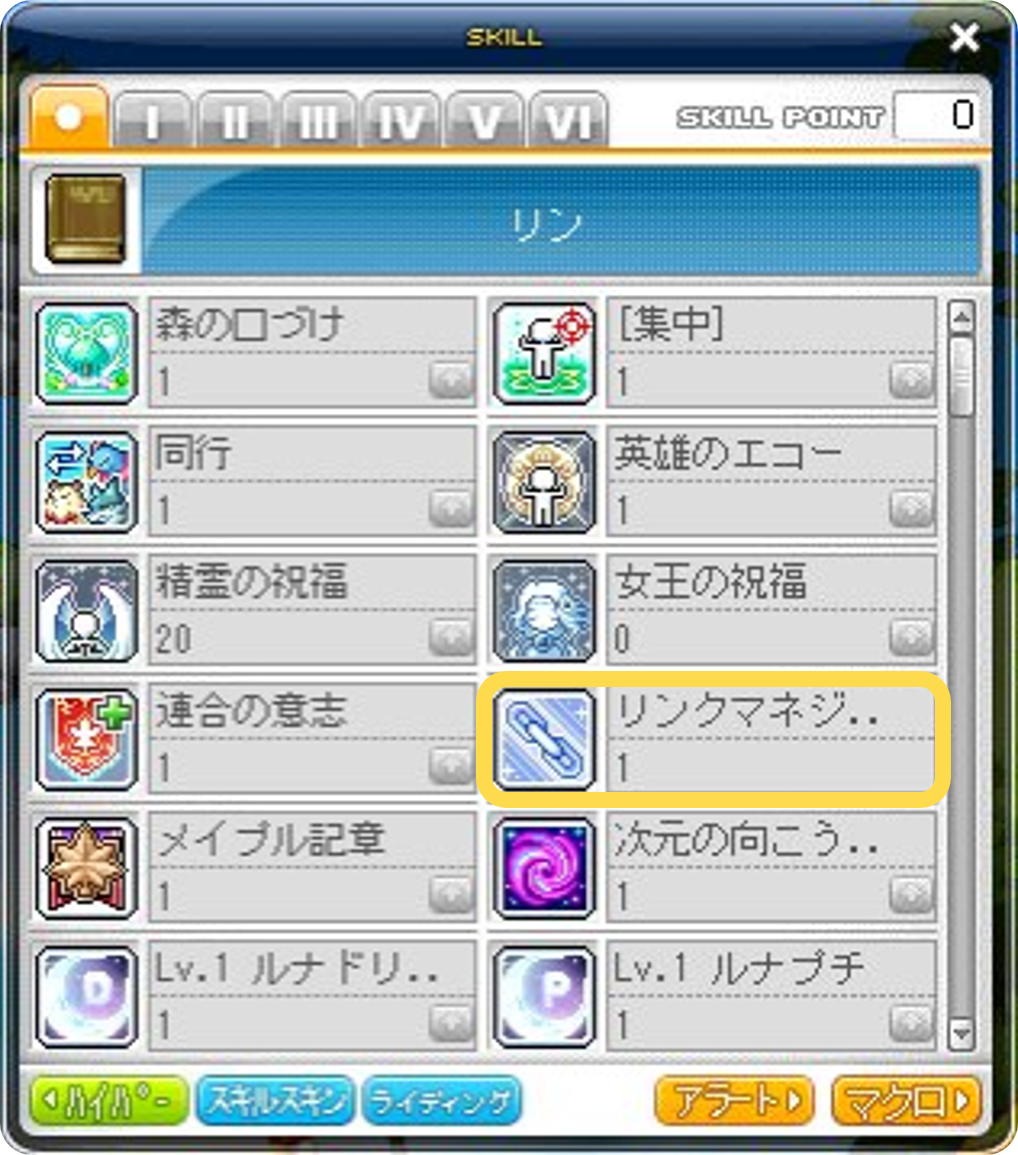
Task: Expand the アラート panel button
Action: point(734,1101)
